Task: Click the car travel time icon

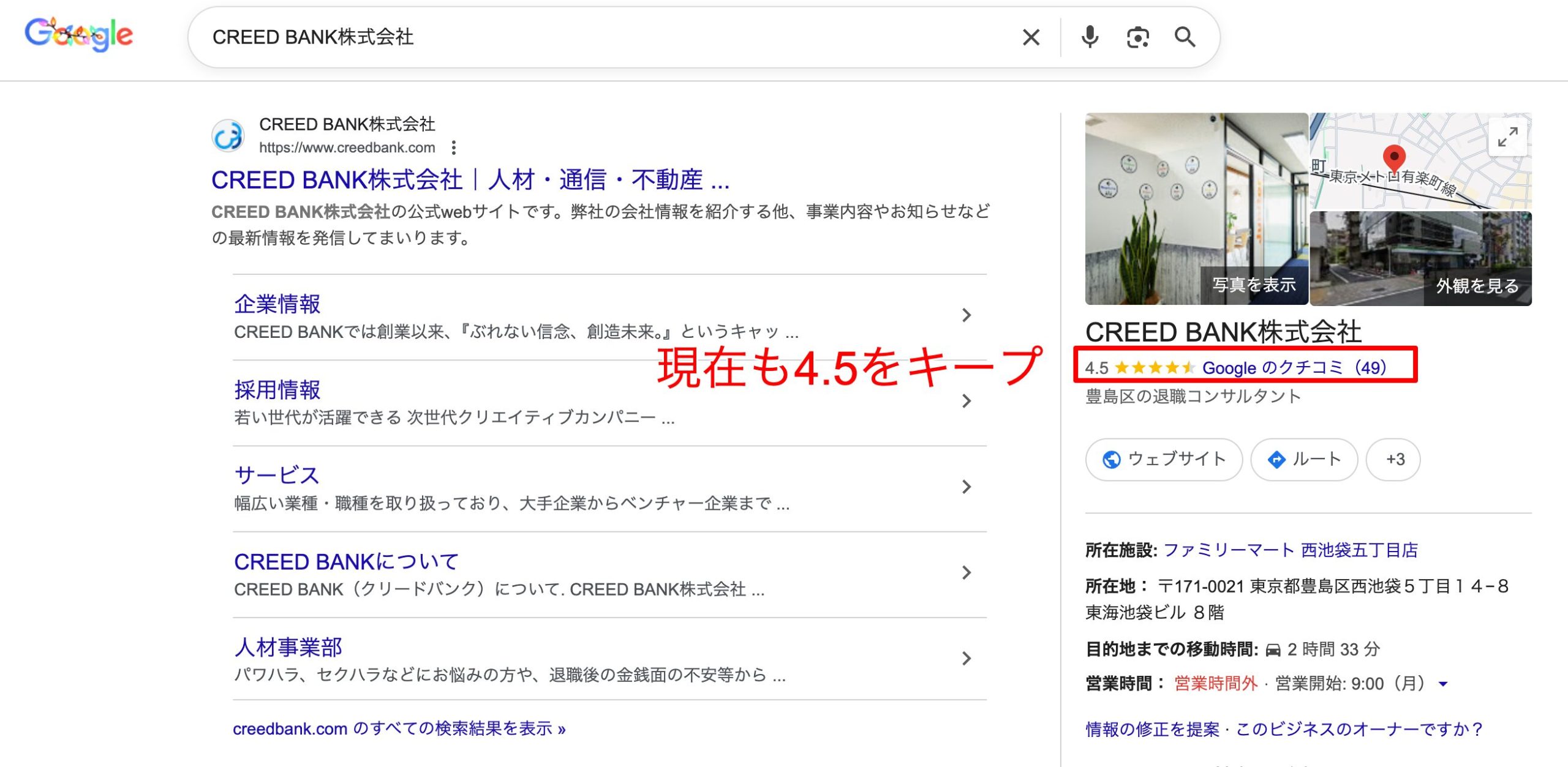Action: [1273, 649]
